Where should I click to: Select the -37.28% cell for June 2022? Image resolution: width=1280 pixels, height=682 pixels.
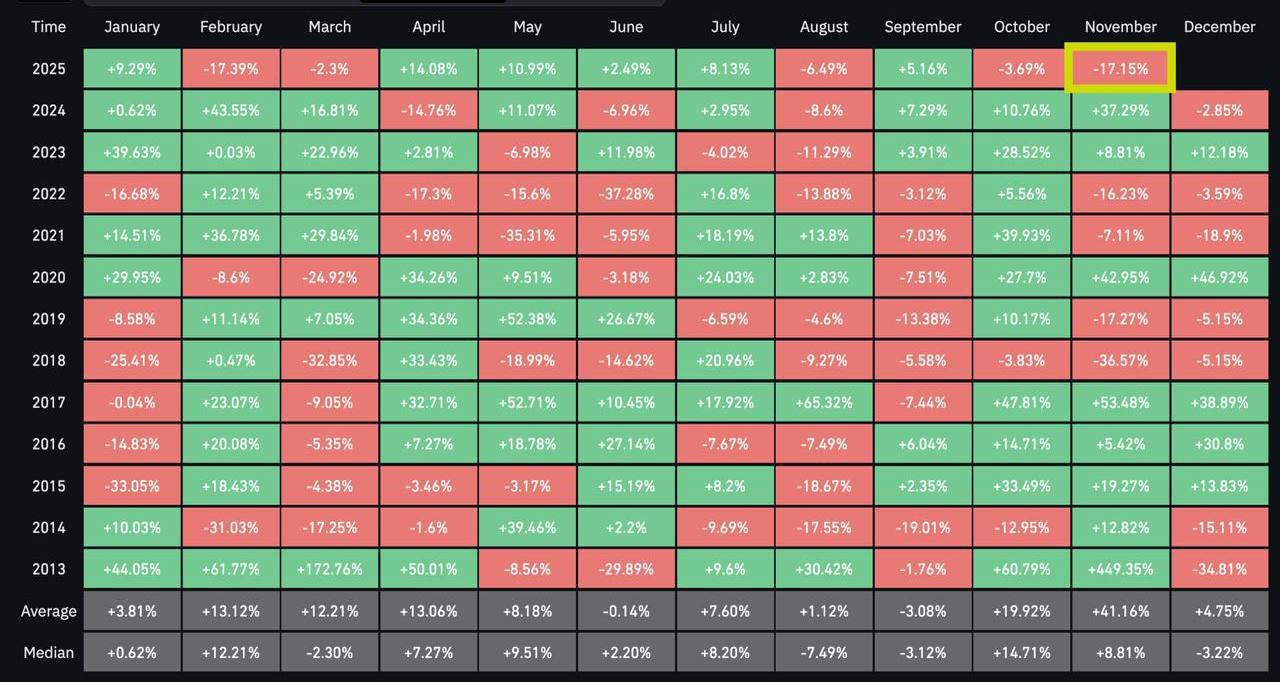[626, 194]
